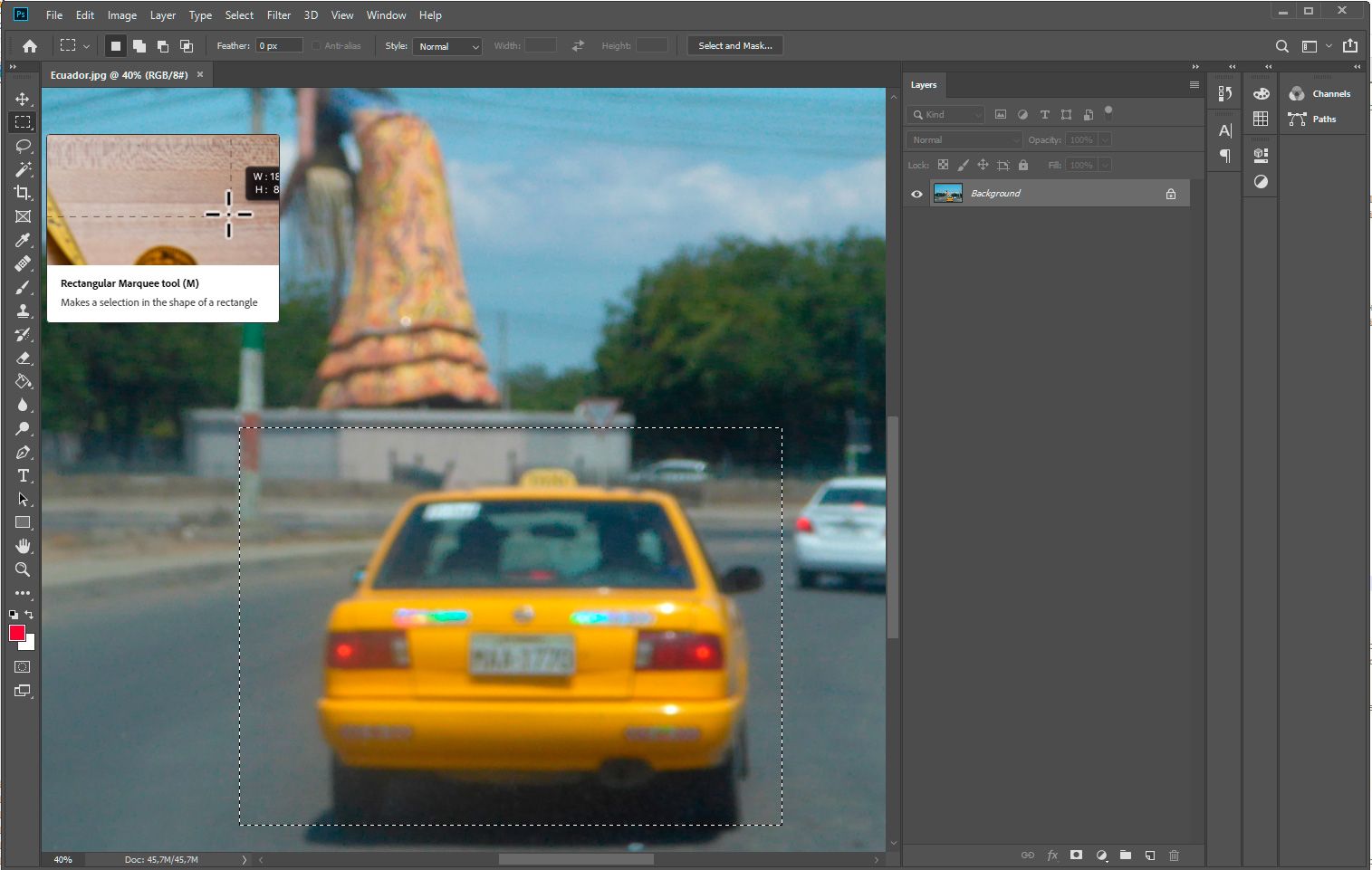Select the Horizontal Type tool

click(23, 475)
